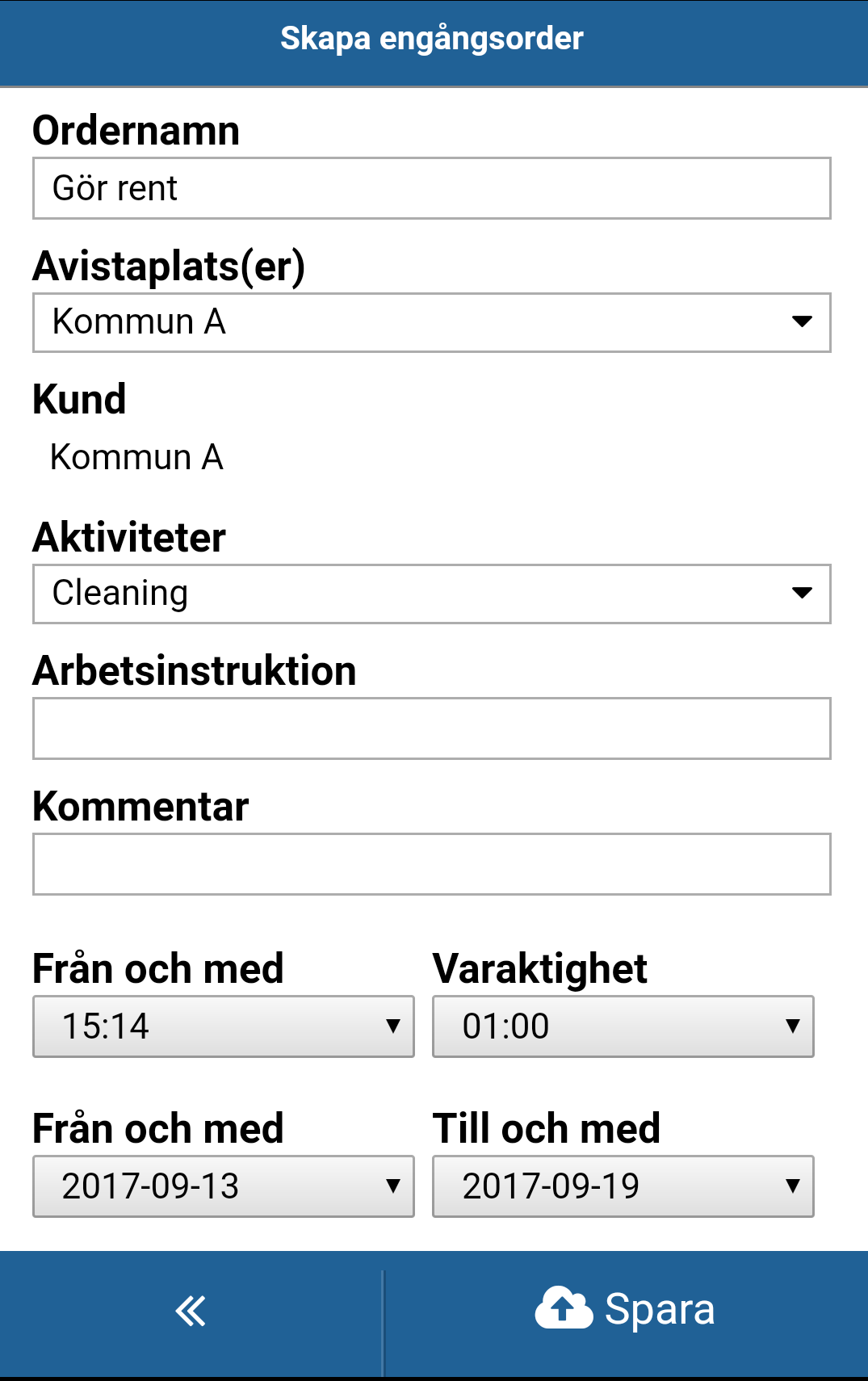Open the Cleaning activities dropdown
This screenshot has height=1381, width=868.
pos(432,594)
